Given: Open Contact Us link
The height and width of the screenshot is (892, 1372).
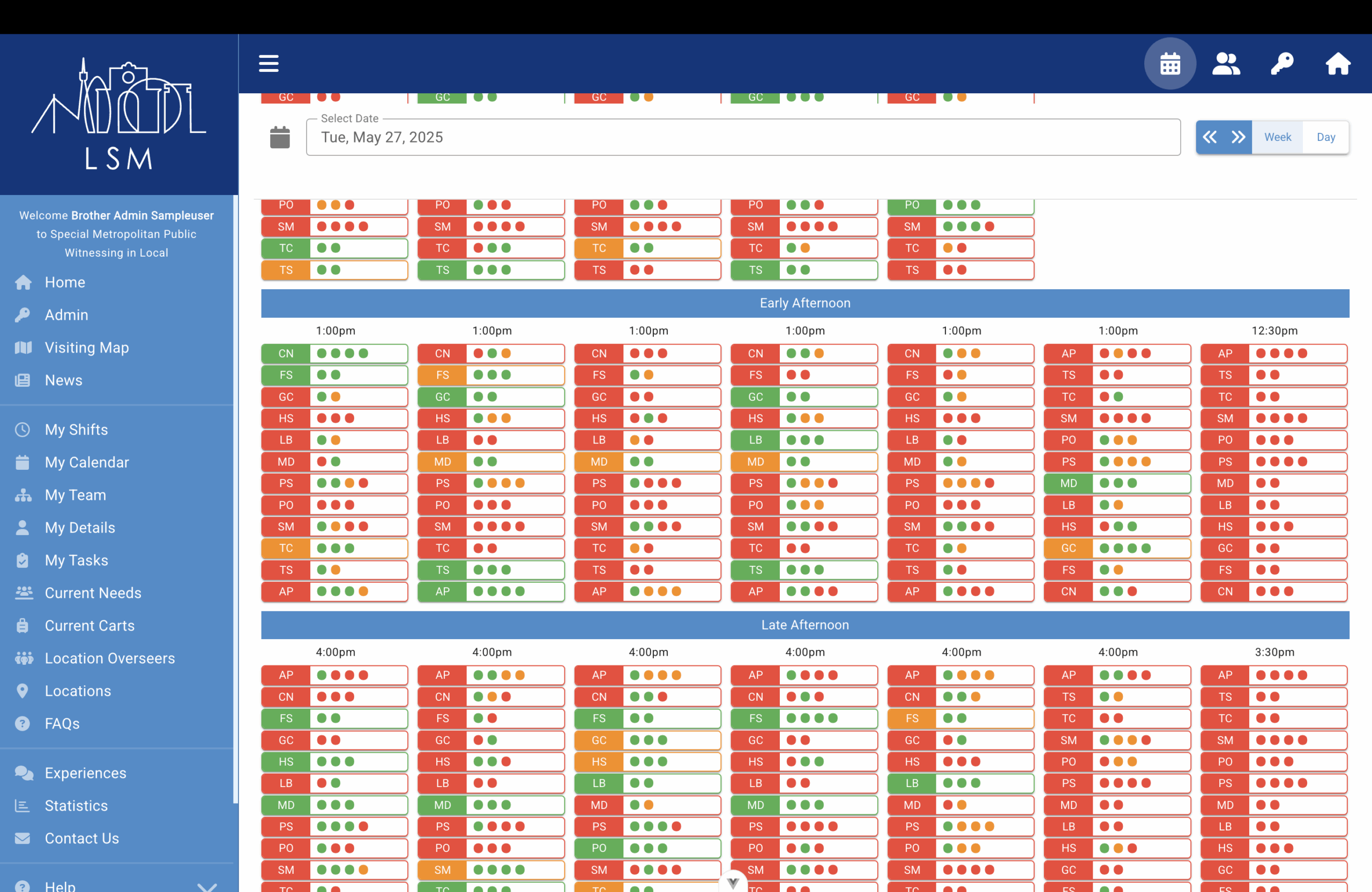Looking at the screenshot, I should [x=82, y=838].
